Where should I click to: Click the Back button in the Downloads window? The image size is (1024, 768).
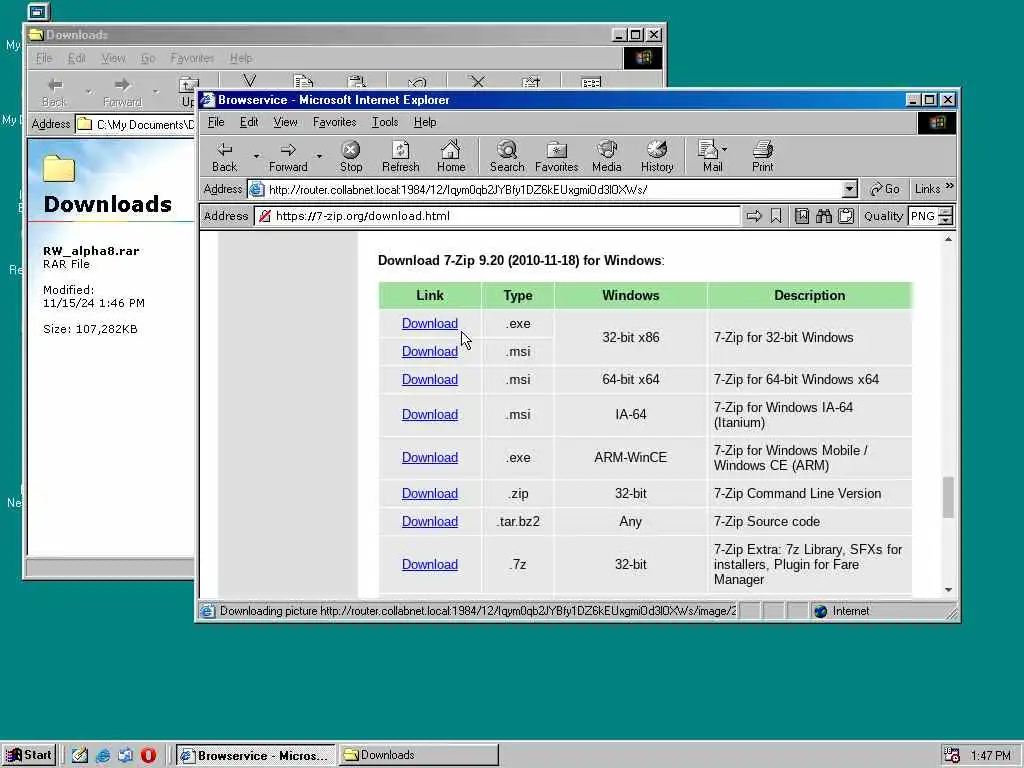click(54, 91)
